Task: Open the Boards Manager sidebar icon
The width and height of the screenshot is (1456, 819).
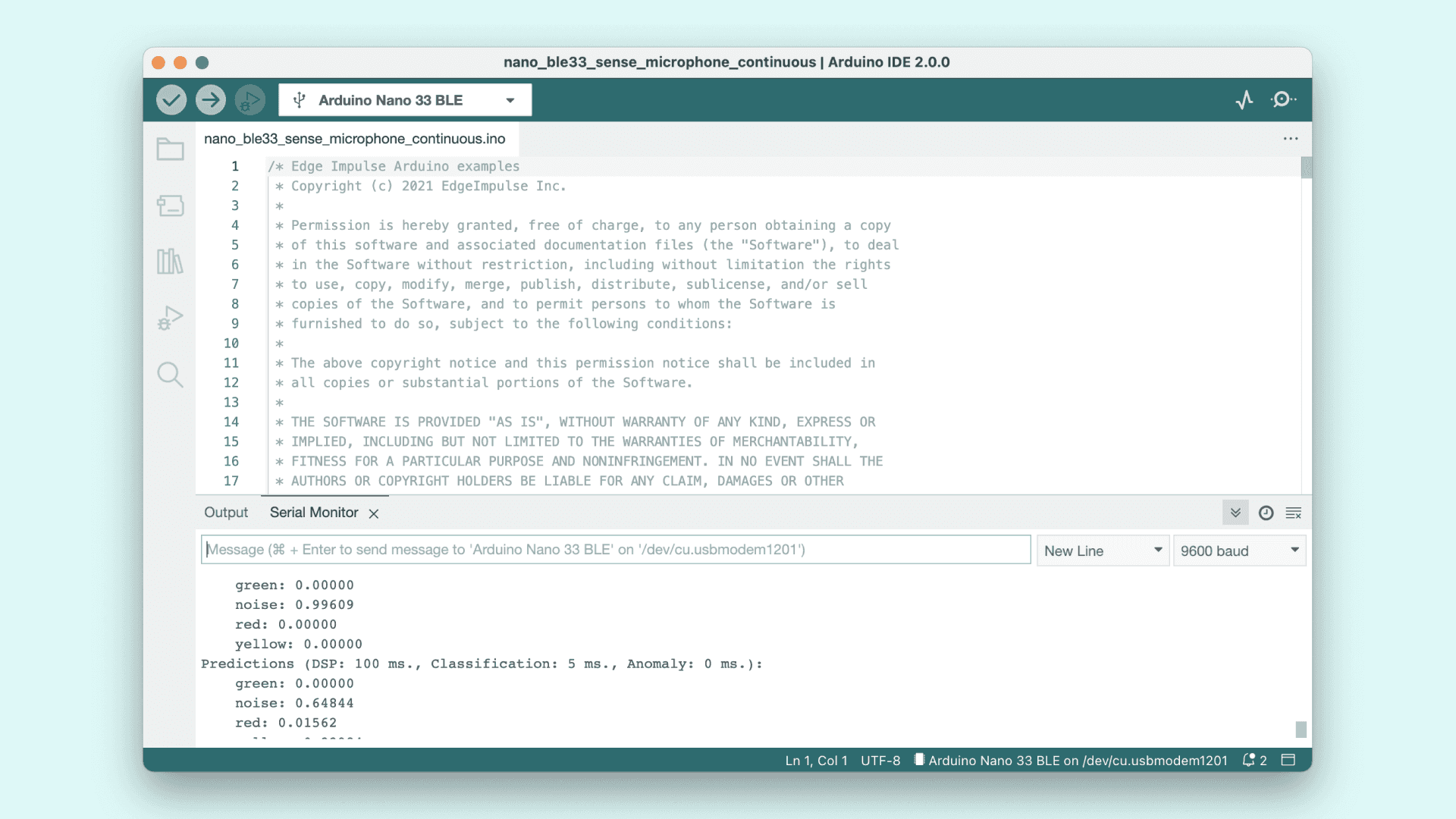Action: pyautogui.click(x=170, y=206)
